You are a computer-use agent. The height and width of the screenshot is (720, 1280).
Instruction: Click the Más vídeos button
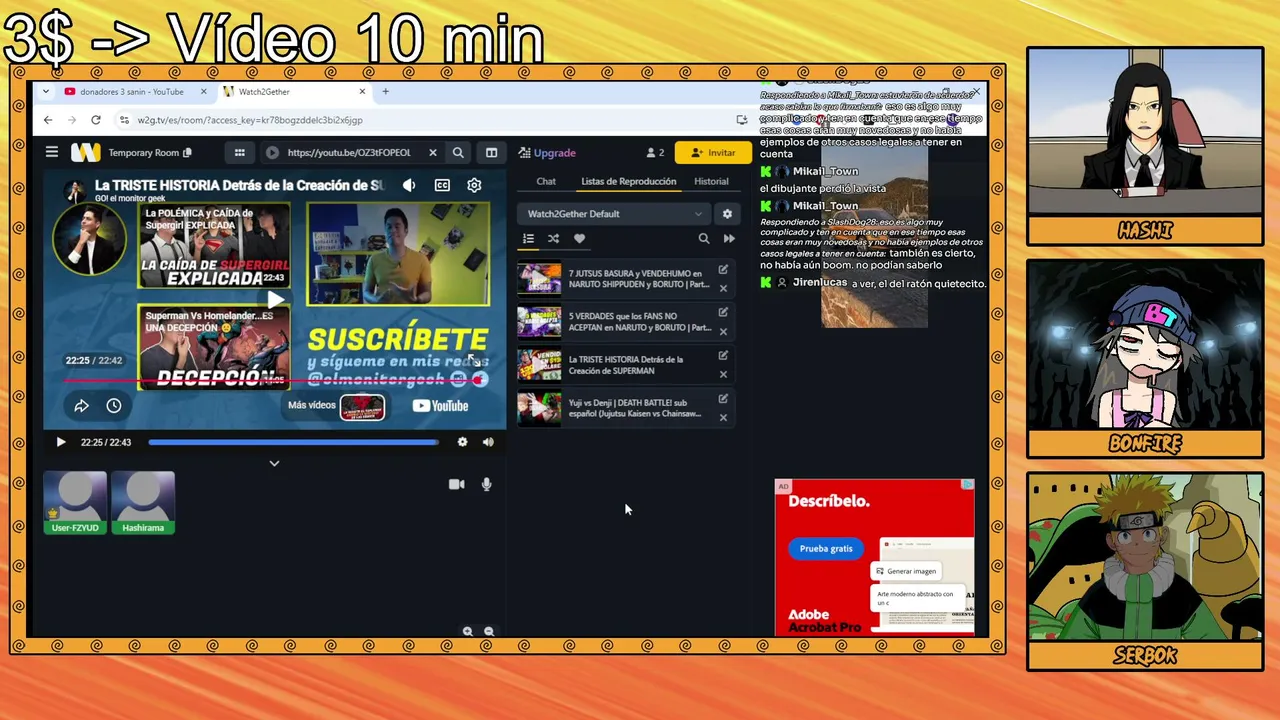click(336, 406)
